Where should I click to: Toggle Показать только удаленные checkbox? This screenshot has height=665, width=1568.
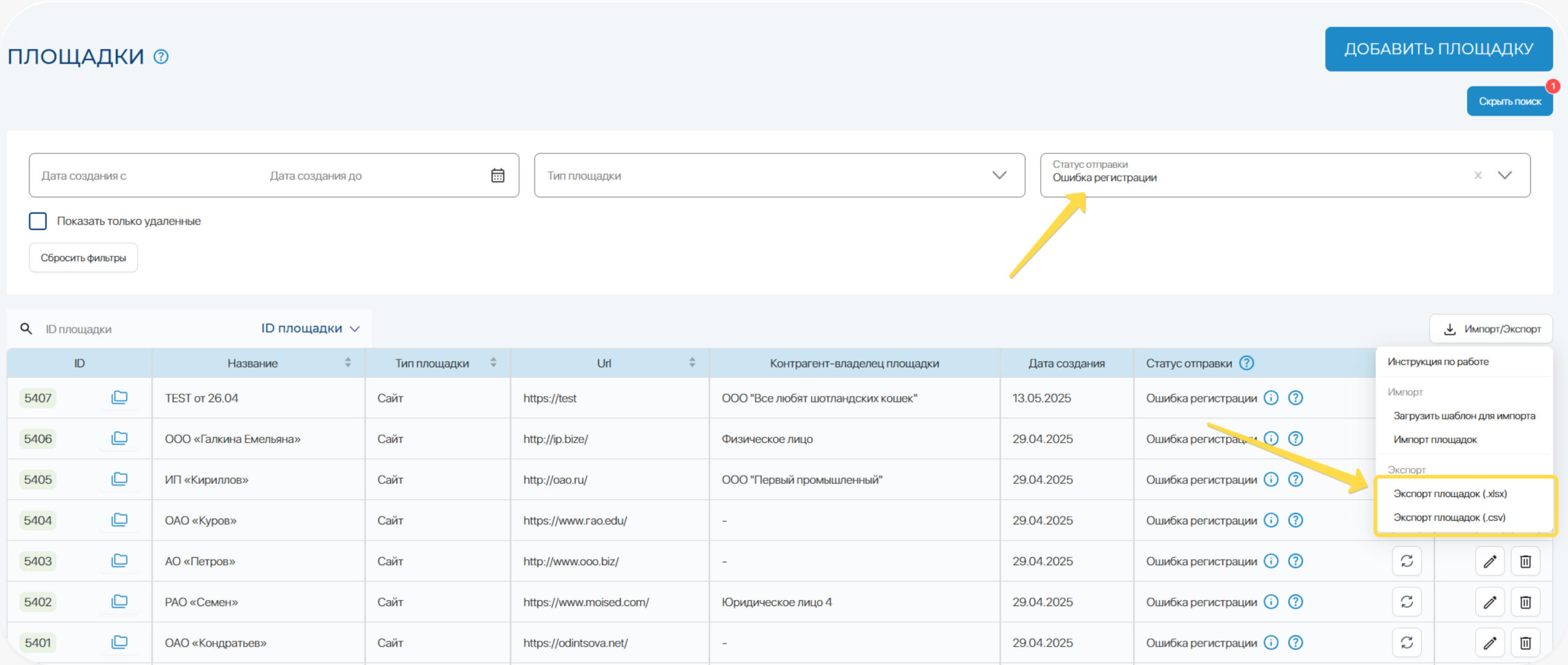coord(38,221)
